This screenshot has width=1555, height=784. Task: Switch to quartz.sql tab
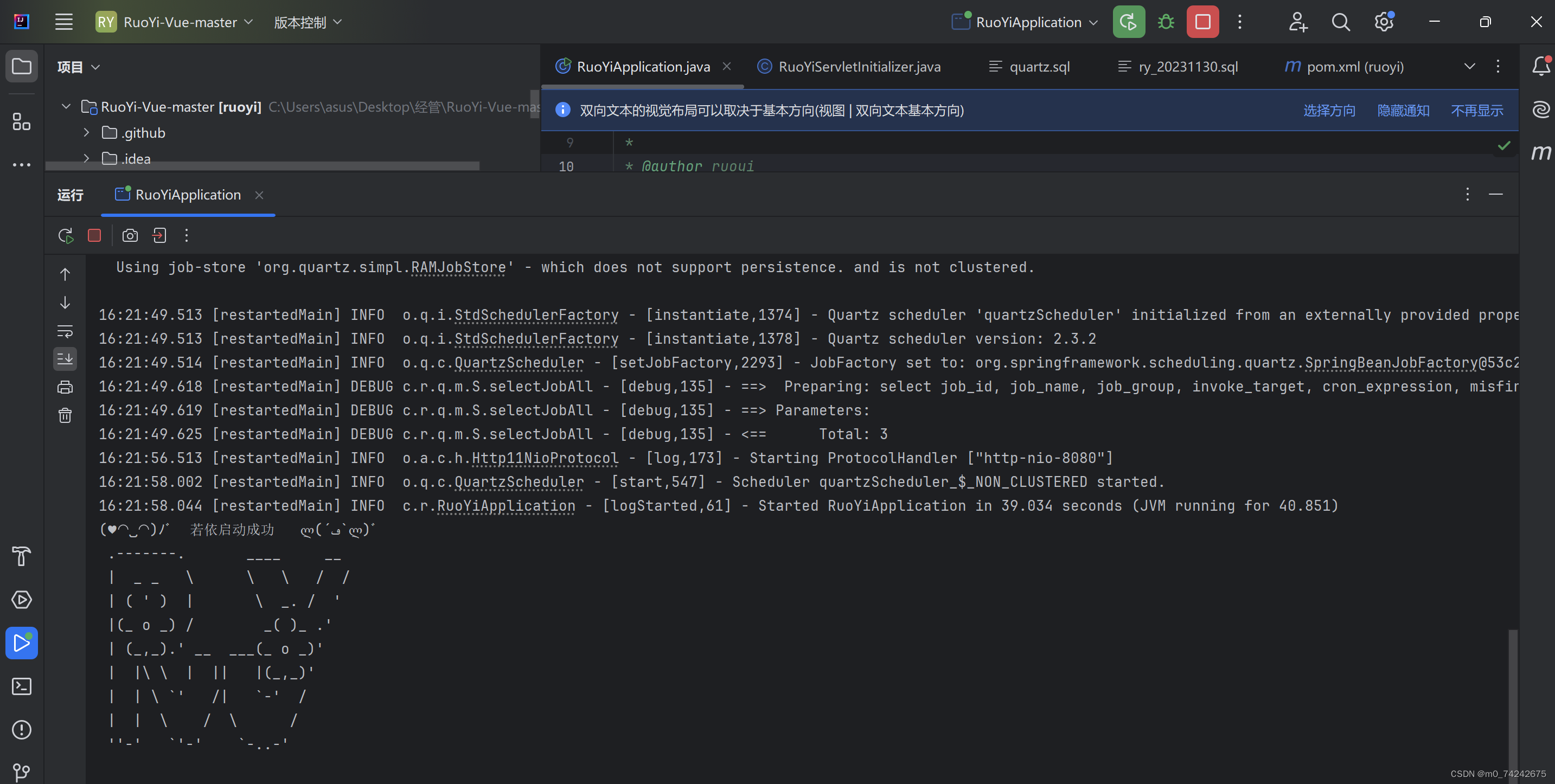tap(1029, 66)
